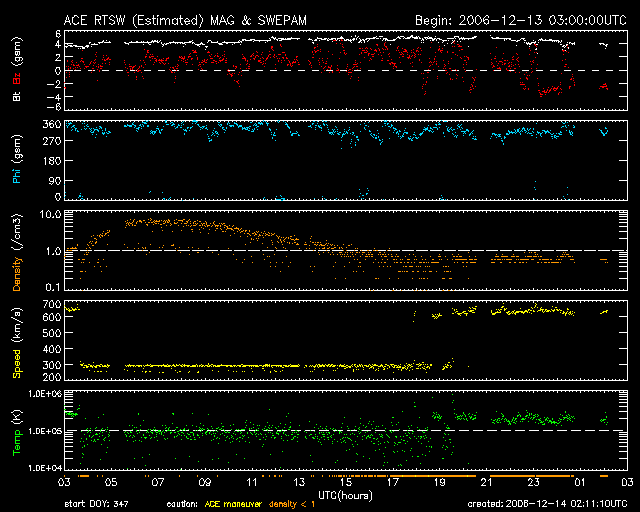Click the 360 tick on the Phi axis

click(x=51, y=124)
